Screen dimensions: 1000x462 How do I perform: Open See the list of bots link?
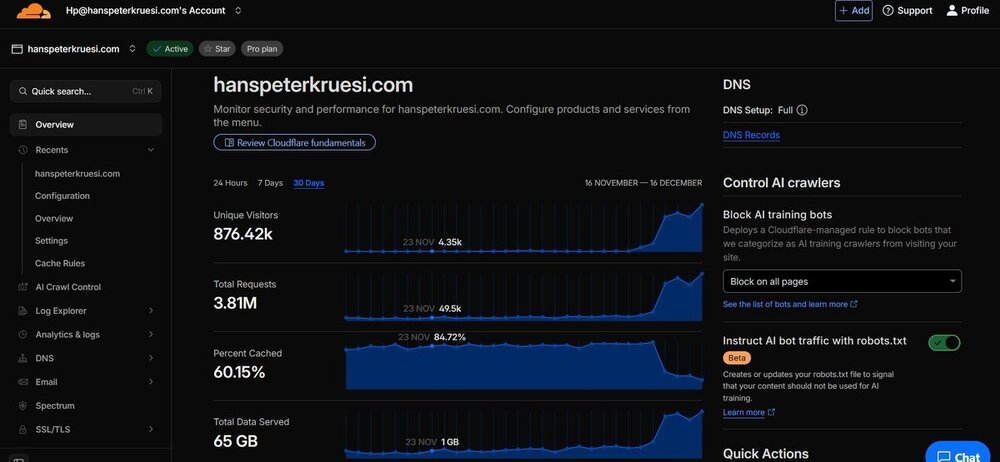[x=790, y=304]
